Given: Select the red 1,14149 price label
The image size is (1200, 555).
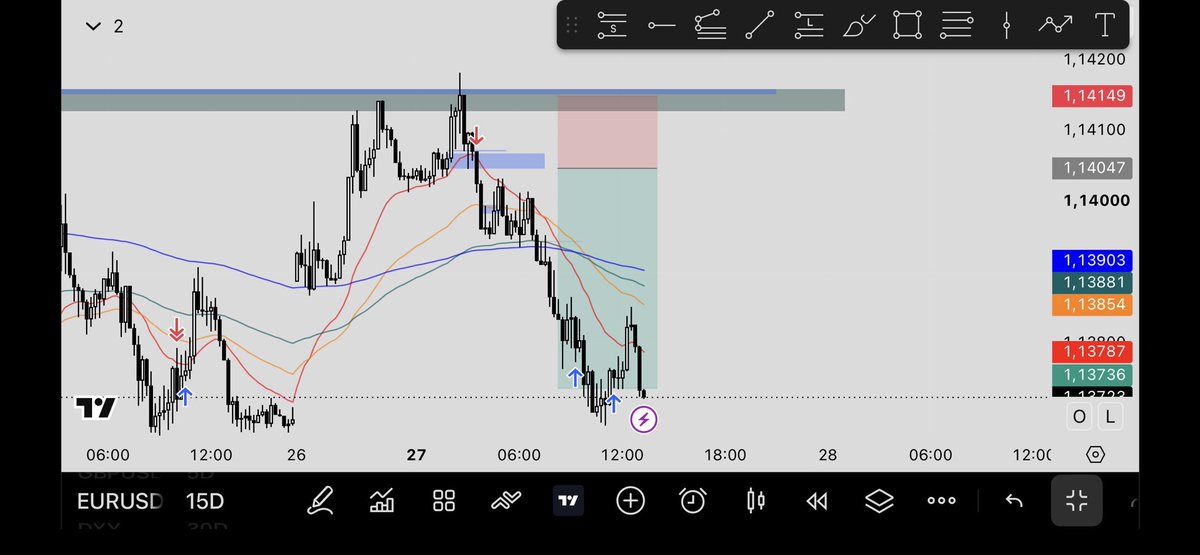Looking at the screenshot, I should click(1092, 97).
